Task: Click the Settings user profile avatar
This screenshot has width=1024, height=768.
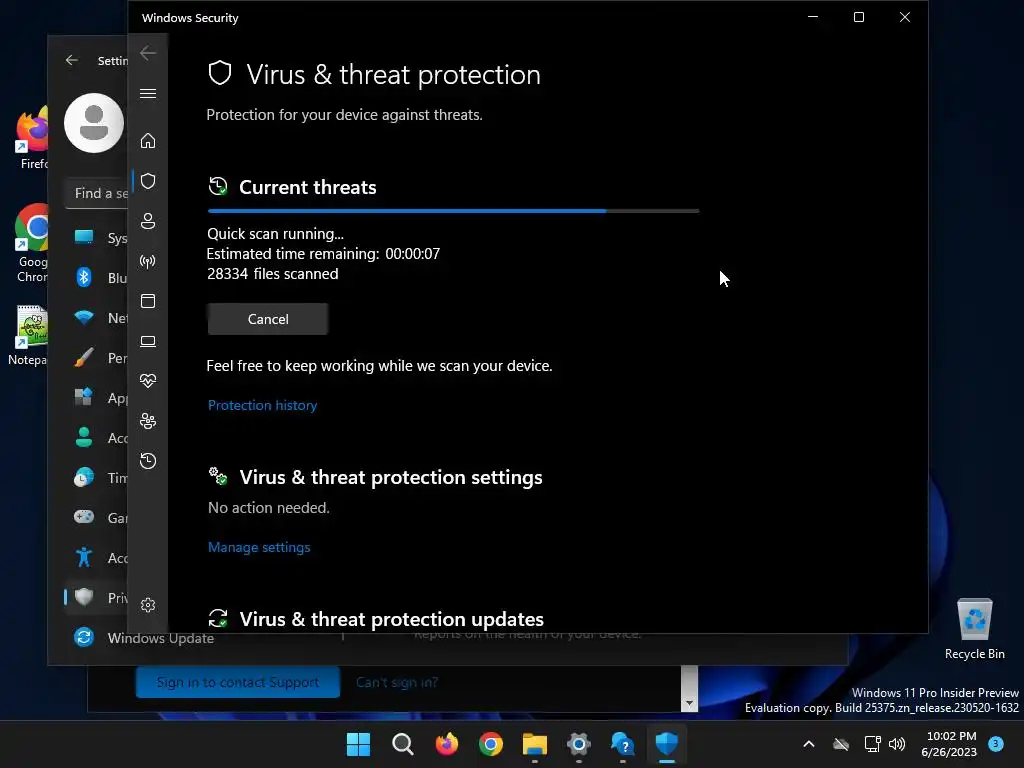Action: click(x=94, y=123)
